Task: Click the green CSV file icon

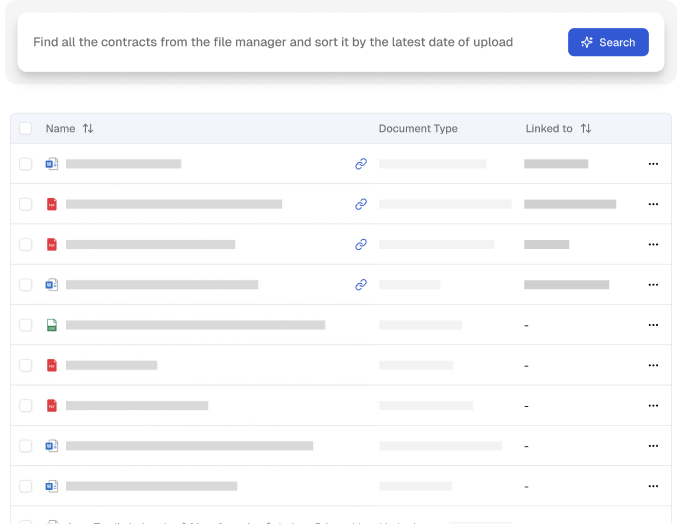Action: pos(52,325)
